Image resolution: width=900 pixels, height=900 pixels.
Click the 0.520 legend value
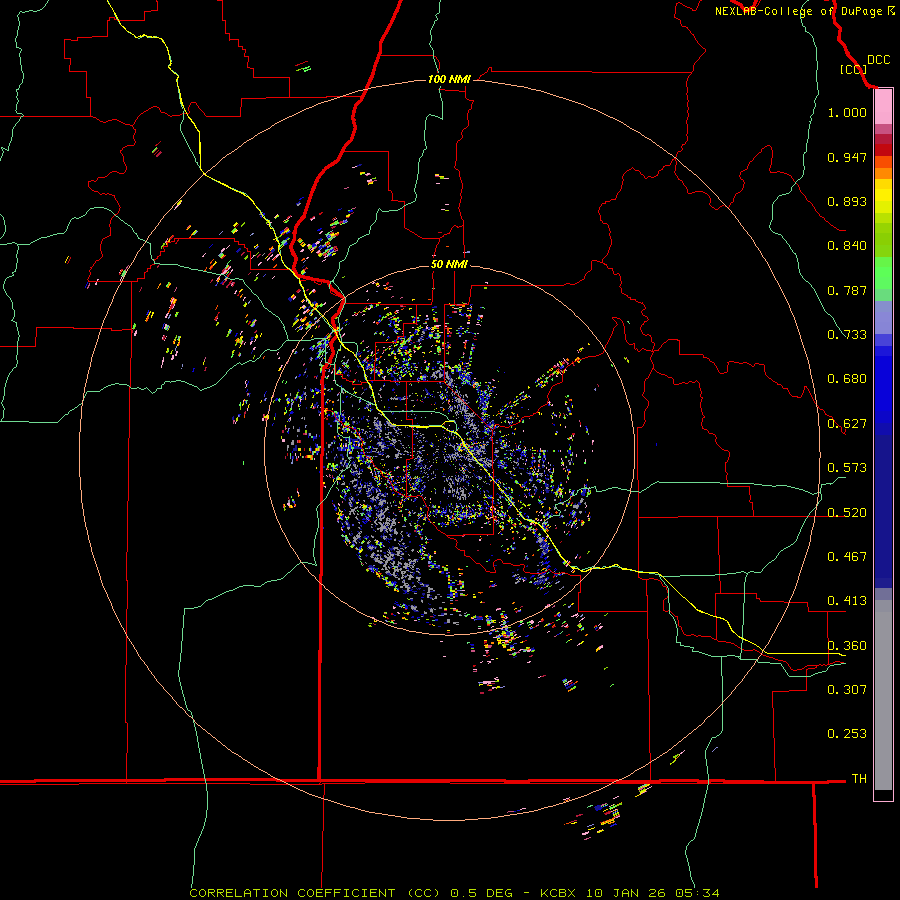click(x=847, y=513)
